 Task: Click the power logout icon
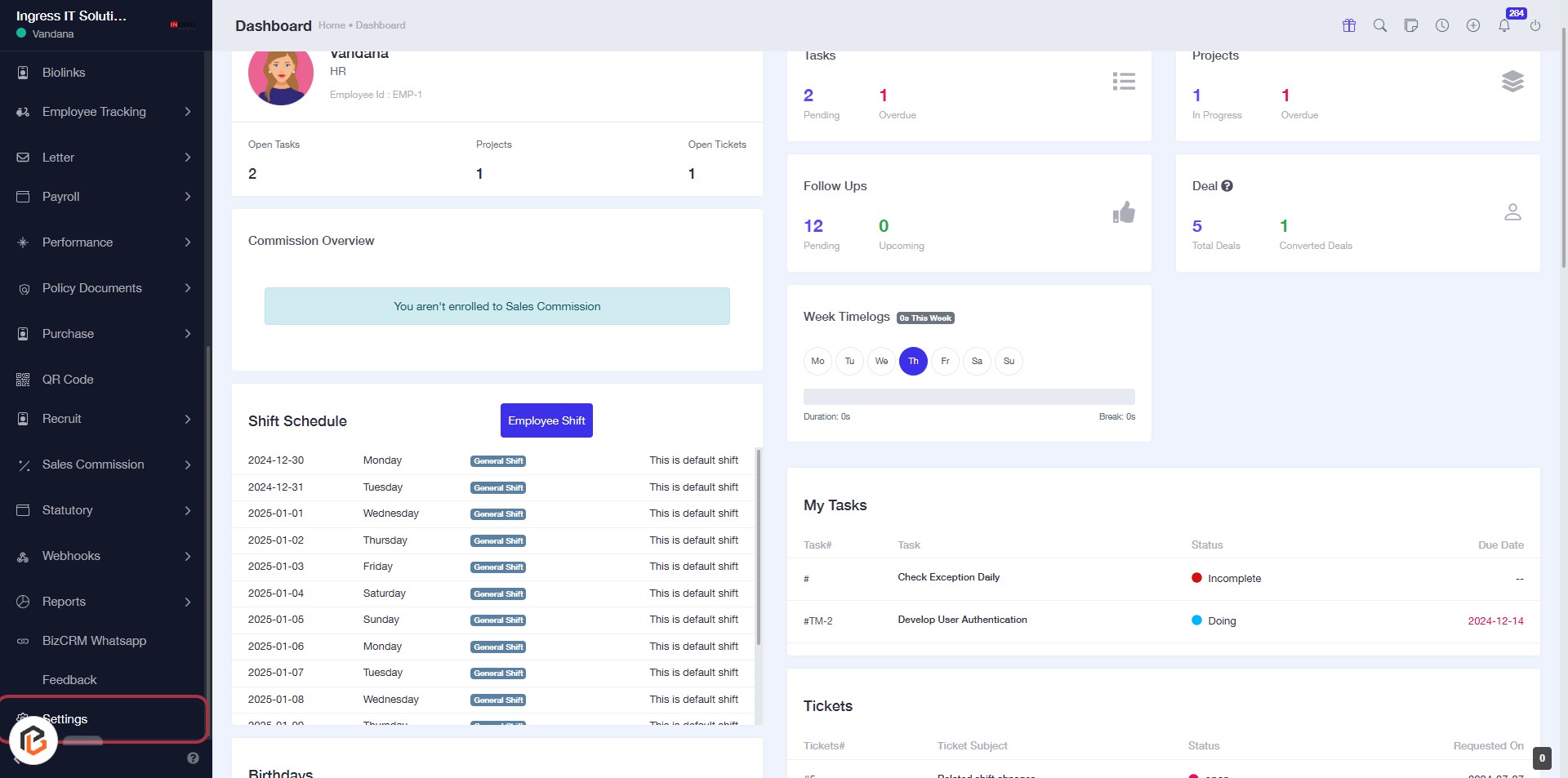(1535, 25)
